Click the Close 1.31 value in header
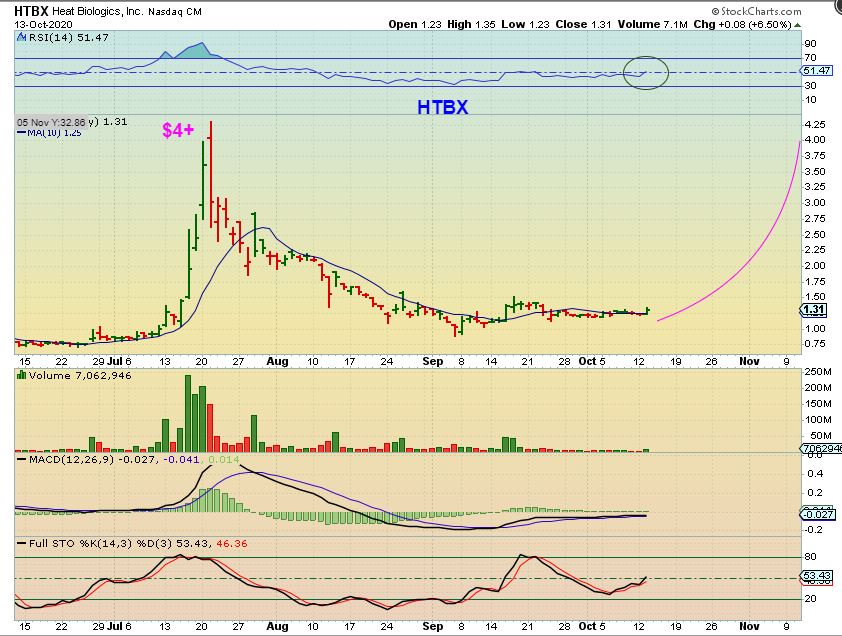The image size is (842, 636). point(583,24)
